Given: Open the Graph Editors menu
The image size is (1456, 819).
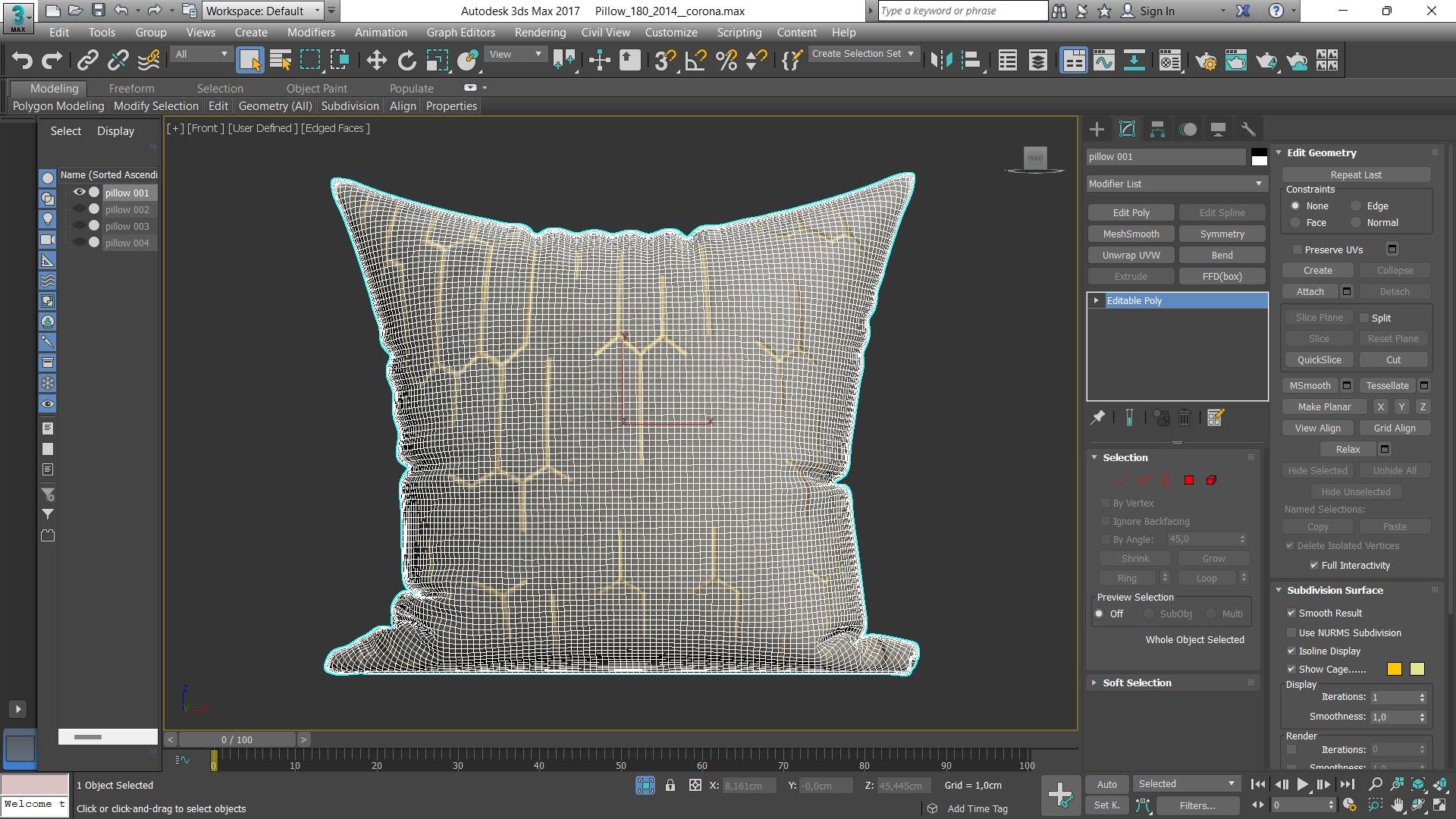Looking at the screenshot, I should (460, 33).
